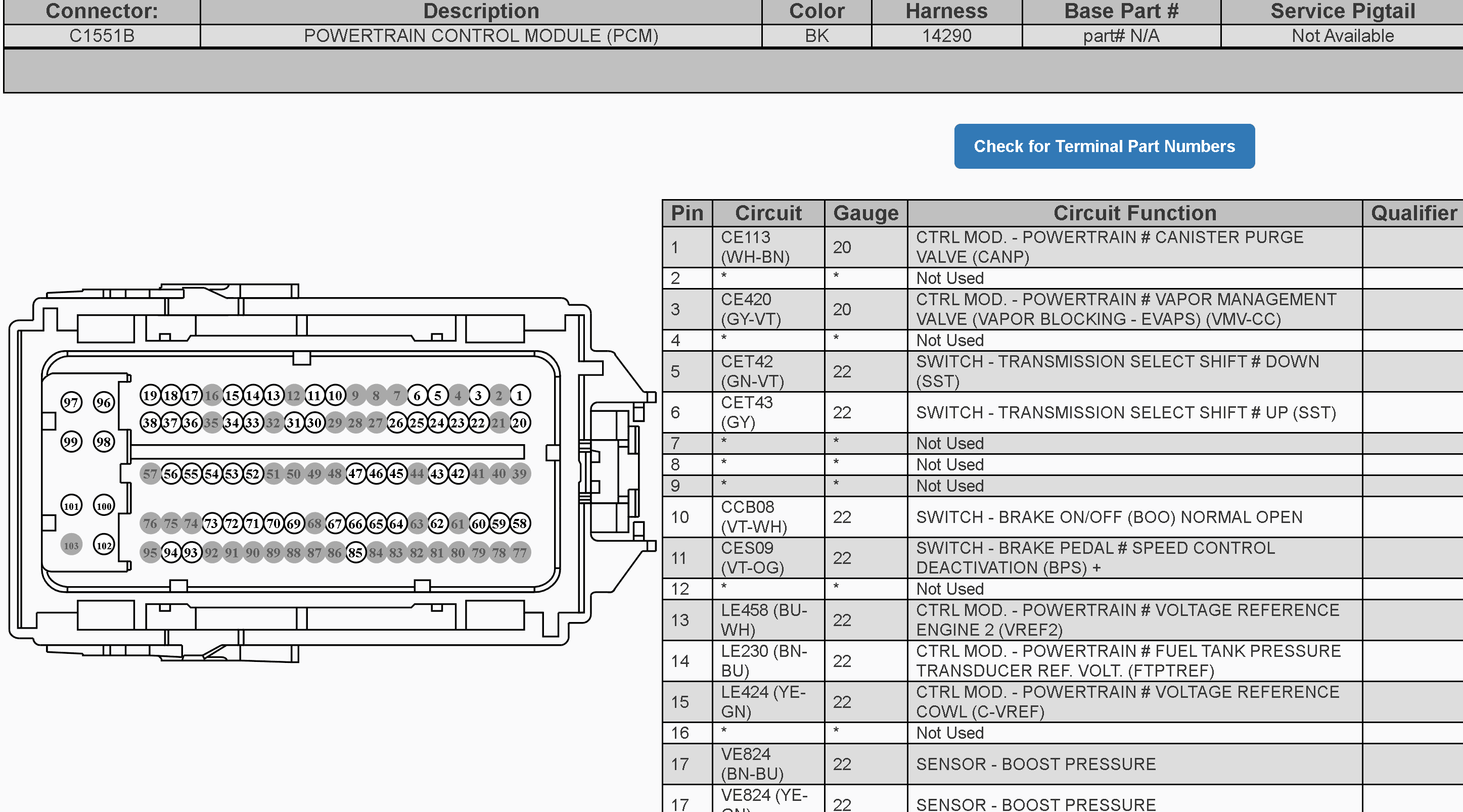
Task: Select pin 38 circle in second row
Action: point(150,423)
